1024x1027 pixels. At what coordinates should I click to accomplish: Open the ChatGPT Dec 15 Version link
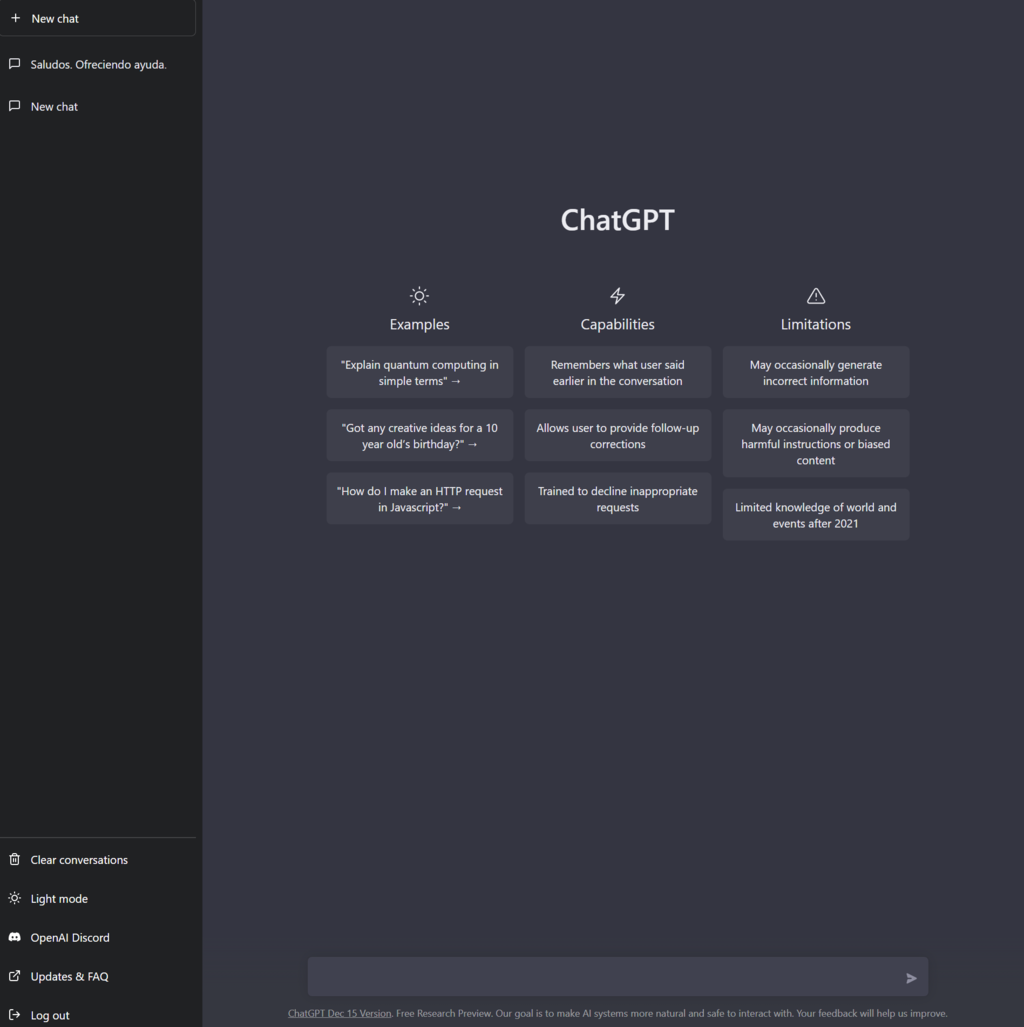[x=339, y=1013]
